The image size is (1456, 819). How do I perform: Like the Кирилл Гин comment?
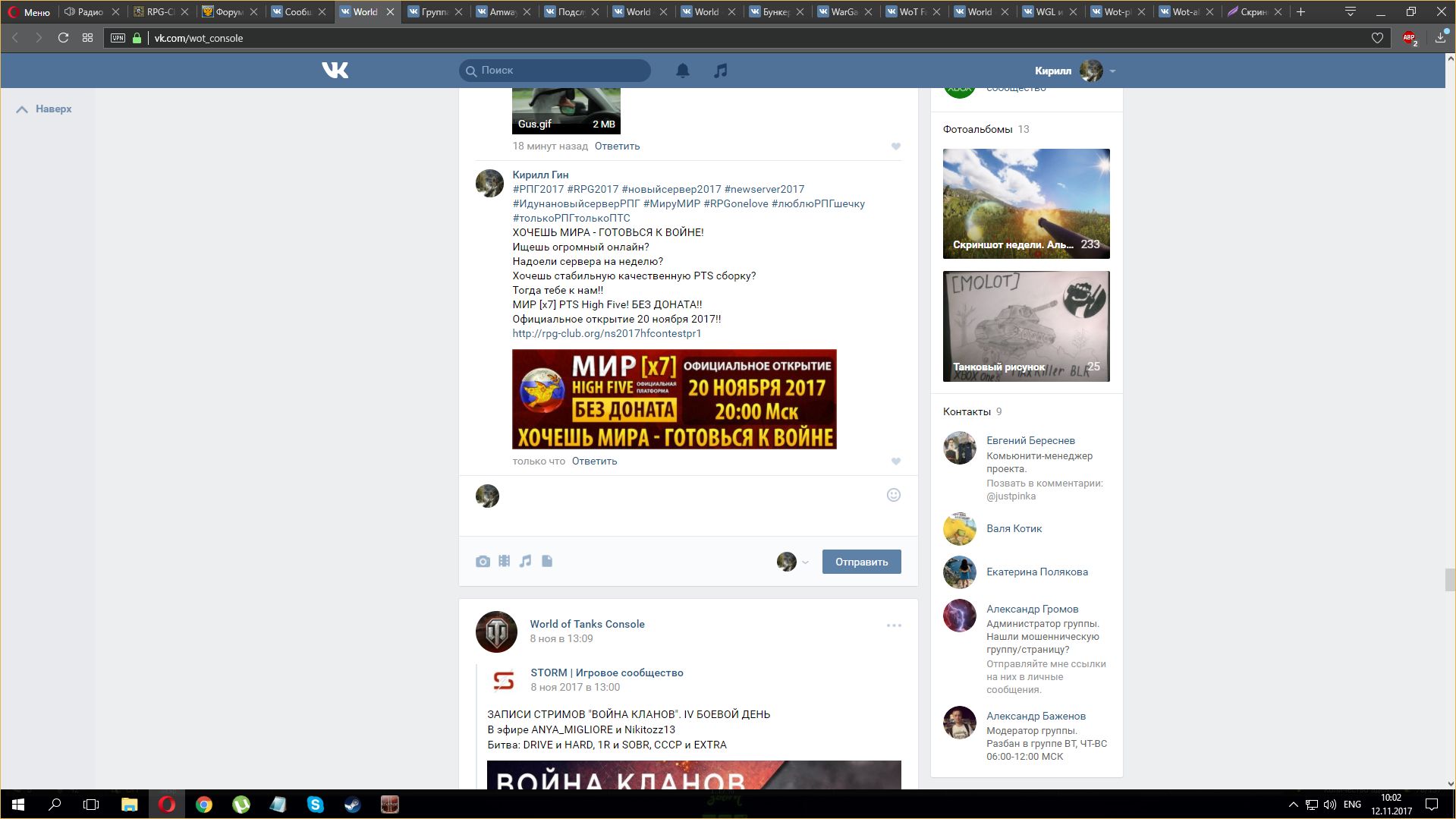pos(896,461)
